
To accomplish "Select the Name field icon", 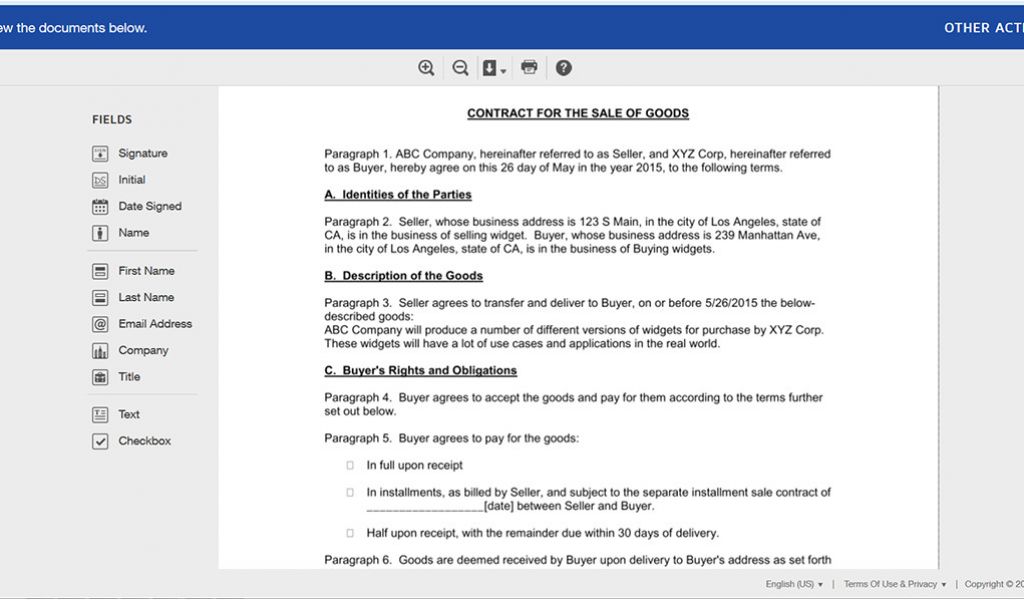I will coord(100,233).
